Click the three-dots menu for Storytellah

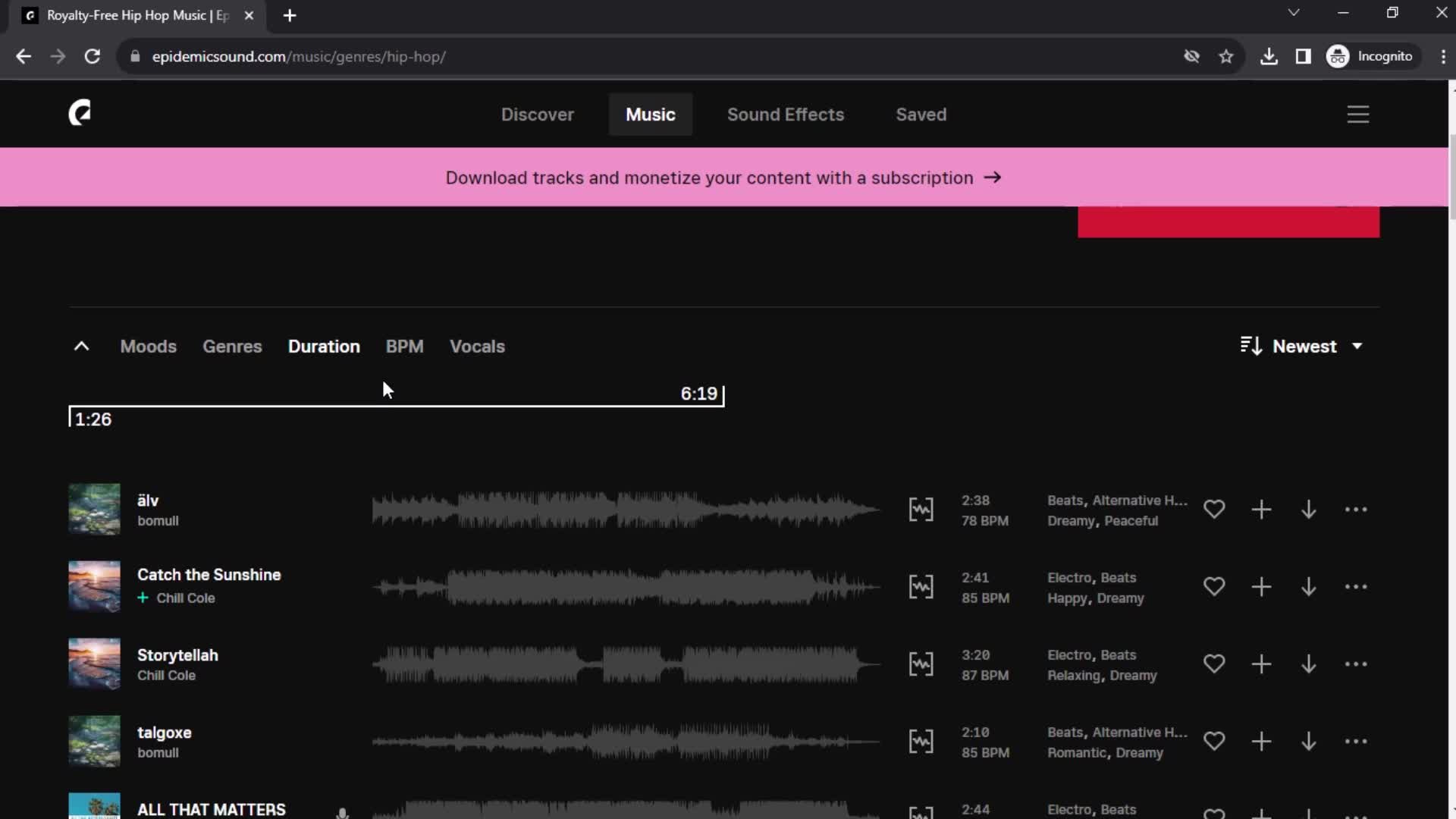(1356, 664)
